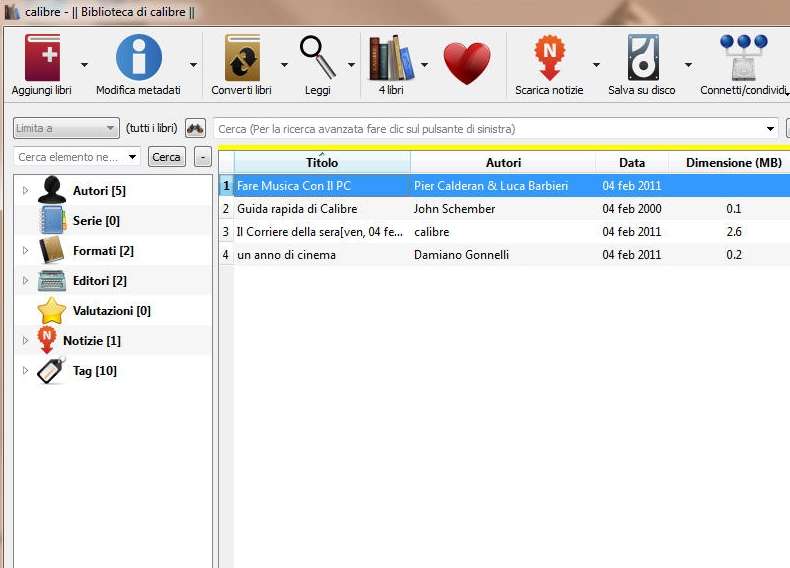Image resolution: width=790 pixels, height=568 pixels.
Task: Select the Editori [2] typewriter icon
Action: coord(51,281)
